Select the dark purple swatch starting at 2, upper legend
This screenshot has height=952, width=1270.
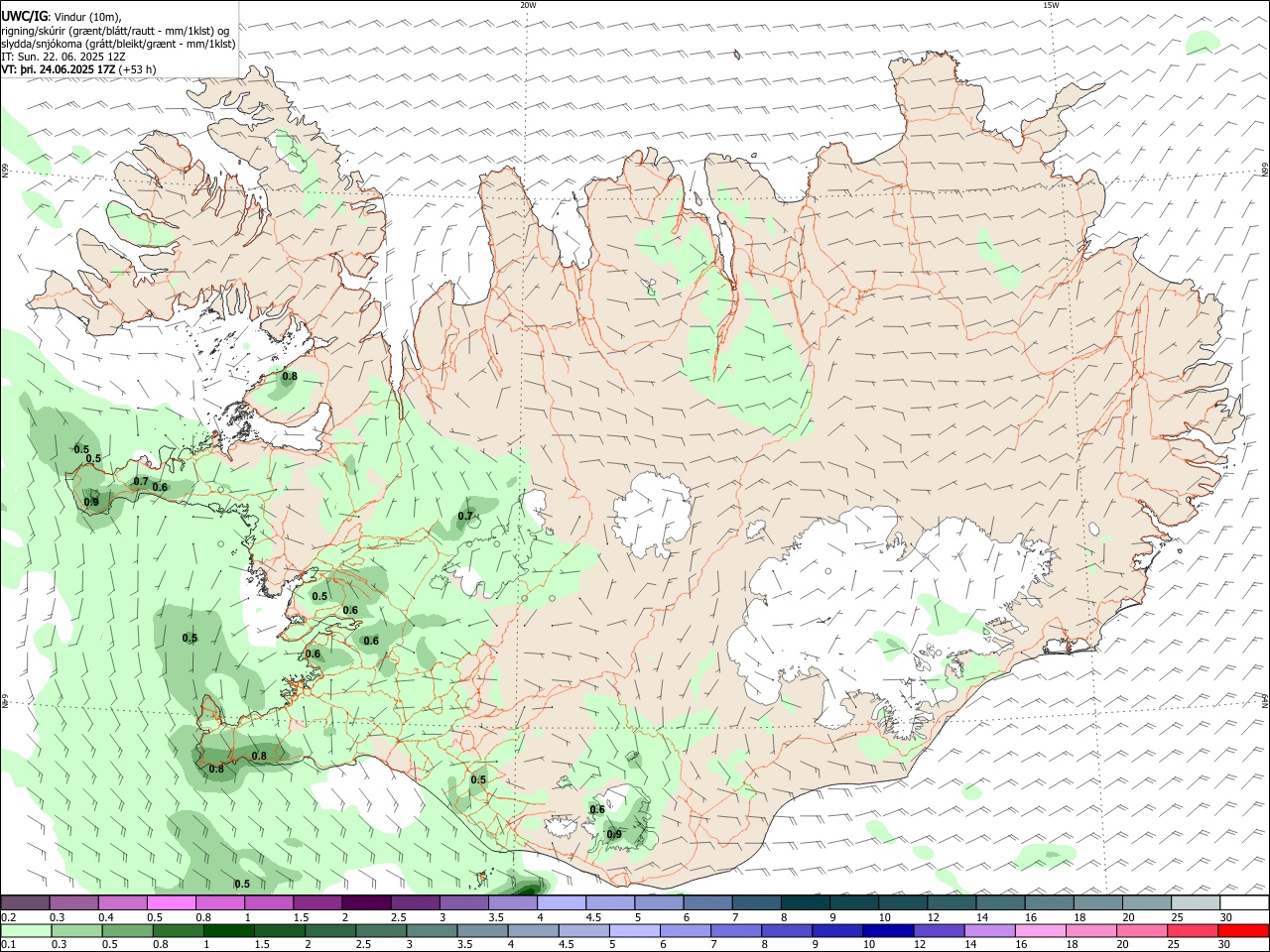[x=366, y=903]
